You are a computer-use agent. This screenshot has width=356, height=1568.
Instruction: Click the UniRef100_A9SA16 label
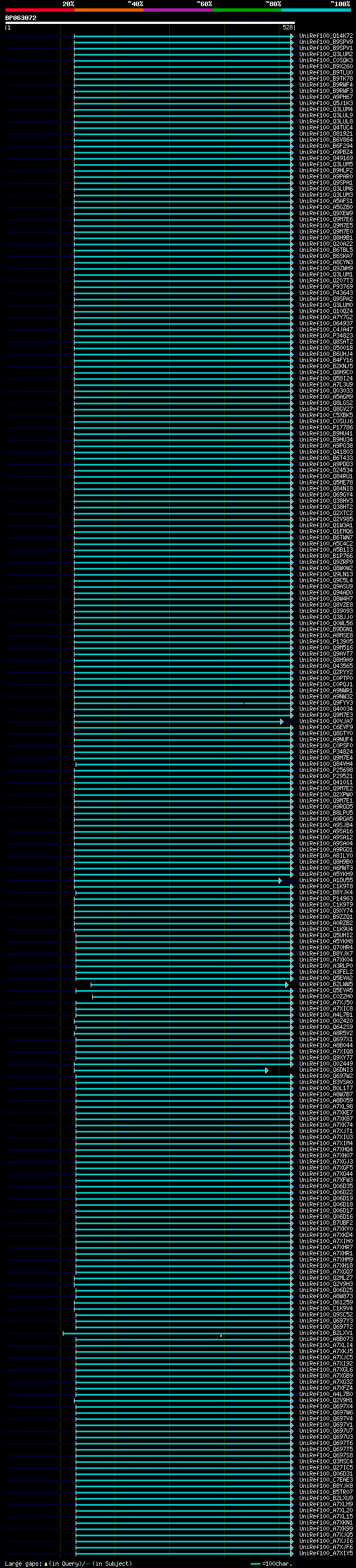pyautogui.click(x=326, y=832)
